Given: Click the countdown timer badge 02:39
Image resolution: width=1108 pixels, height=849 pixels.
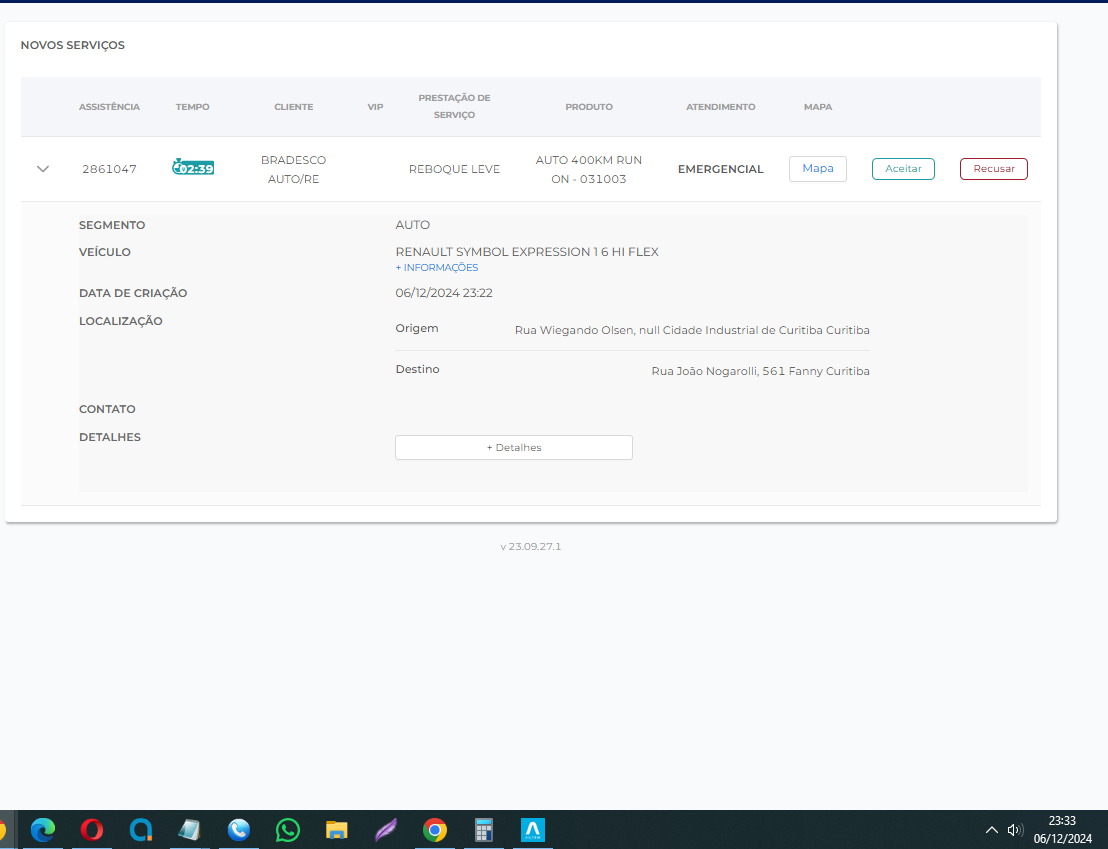Looking at the screenshot, I should click(193, 168).
